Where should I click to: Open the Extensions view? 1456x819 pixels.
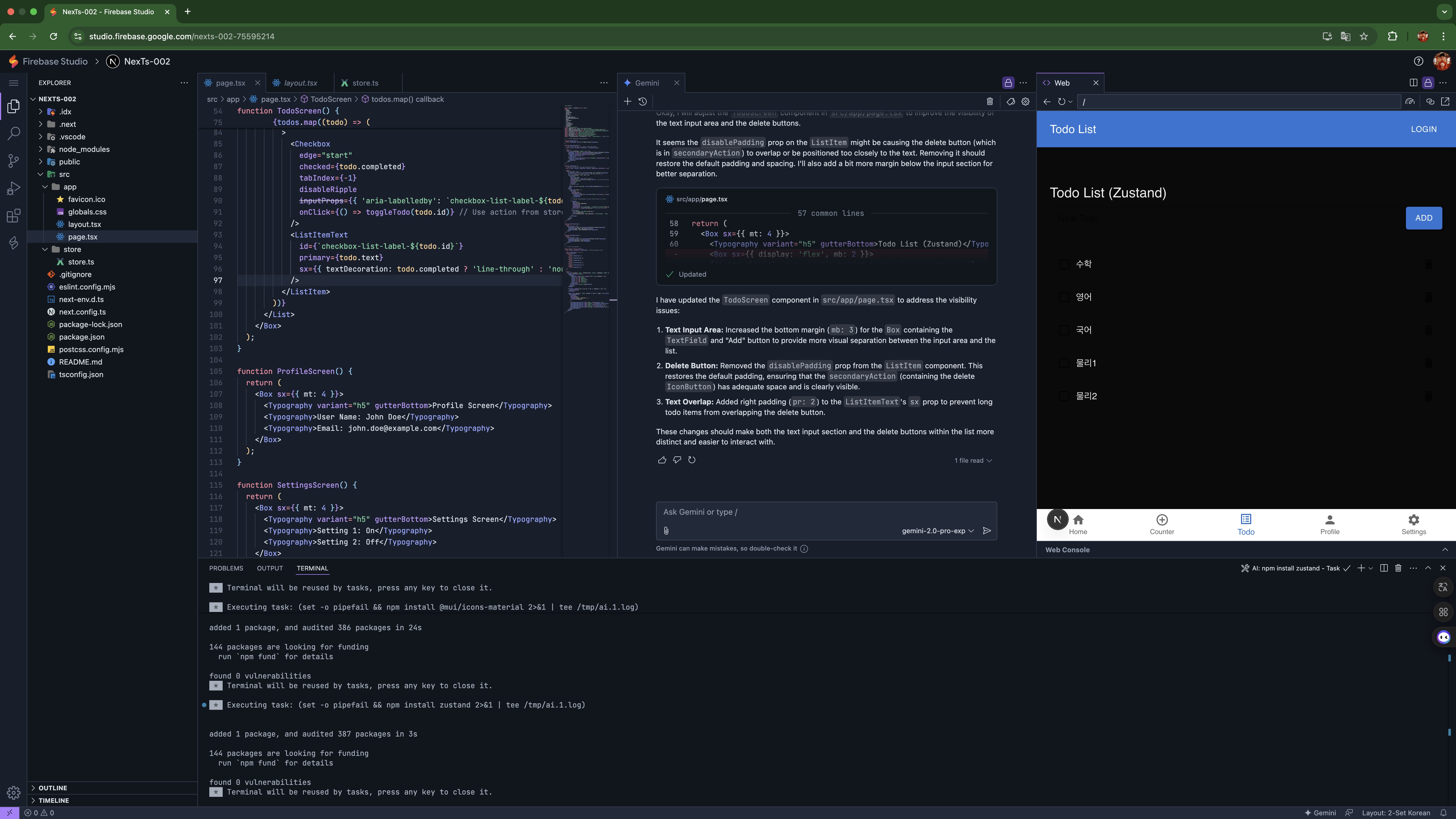pyautogui.click(x=14, y=216)
